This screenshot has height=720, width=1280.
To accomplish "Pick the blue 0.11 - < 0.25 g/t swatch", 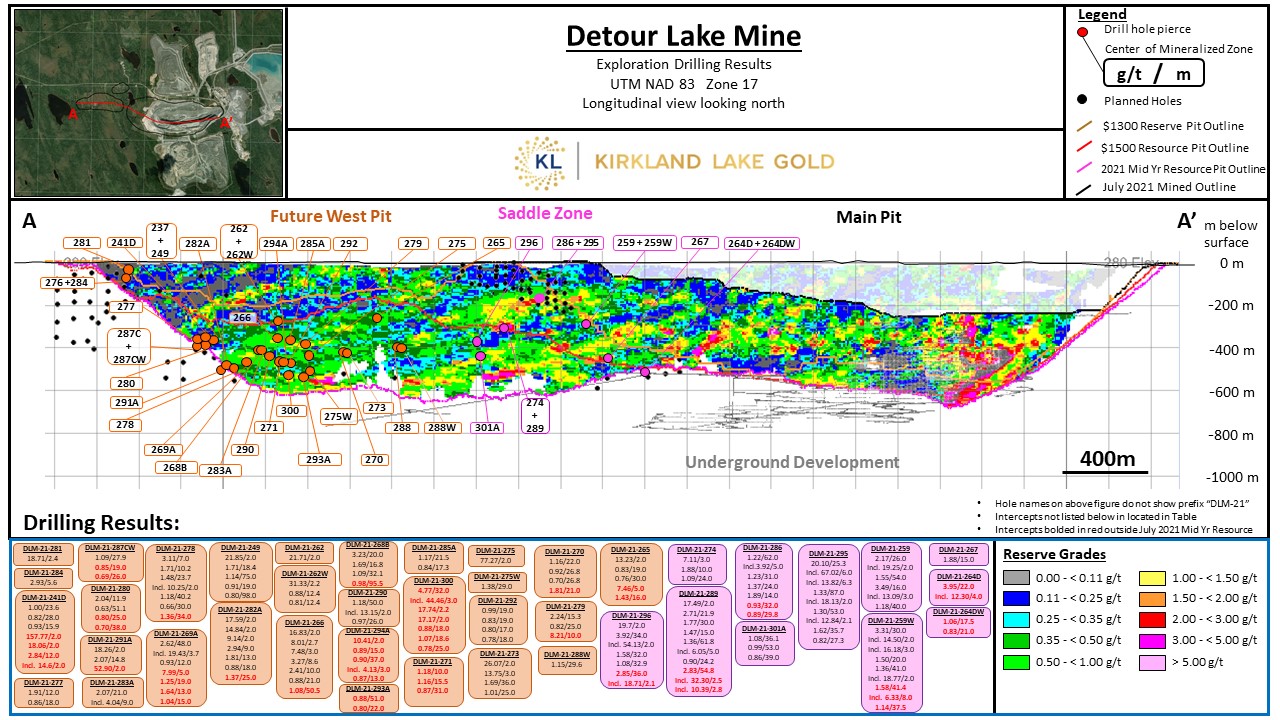I will (x=1017, y=598).
